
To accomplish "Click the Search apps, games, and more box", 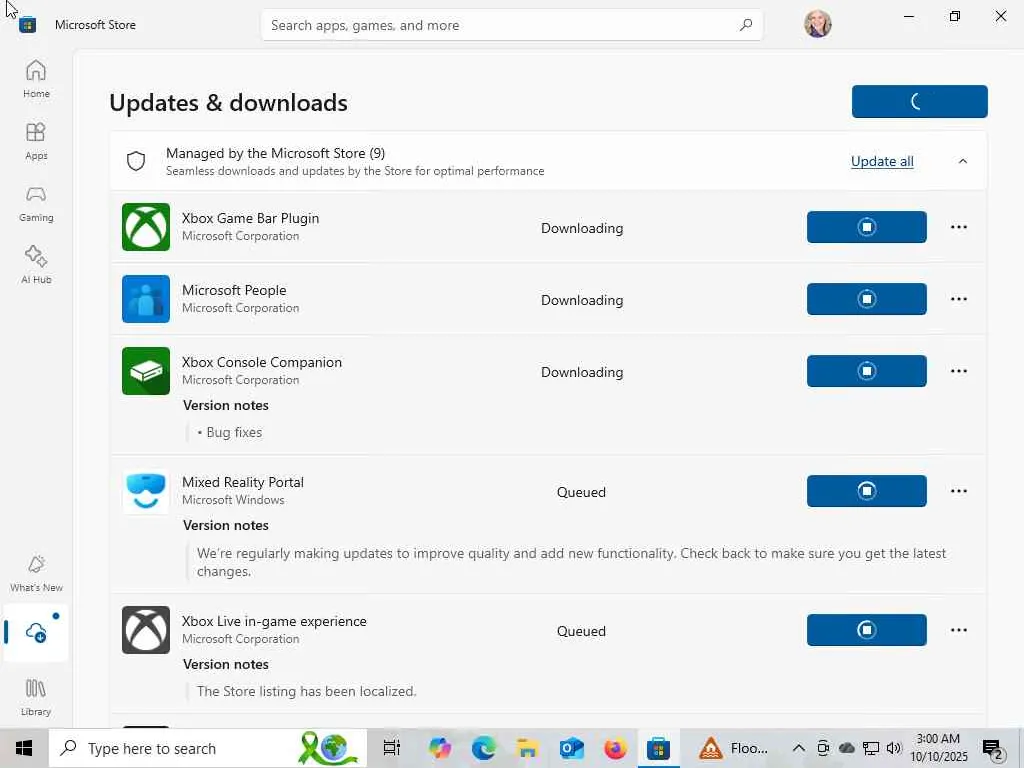I will (511, 25).
